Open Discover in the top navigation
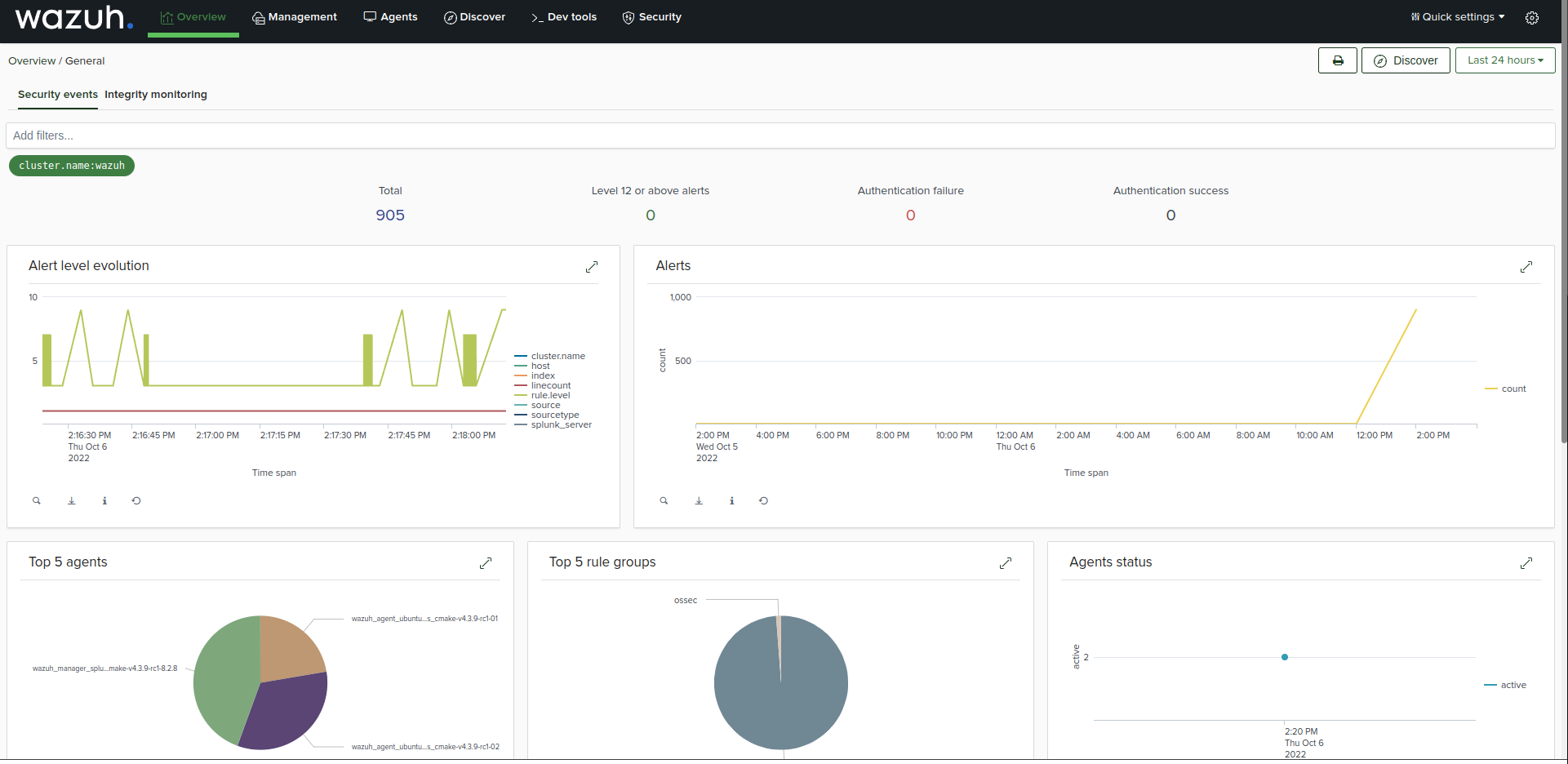 tap(474, 17)
